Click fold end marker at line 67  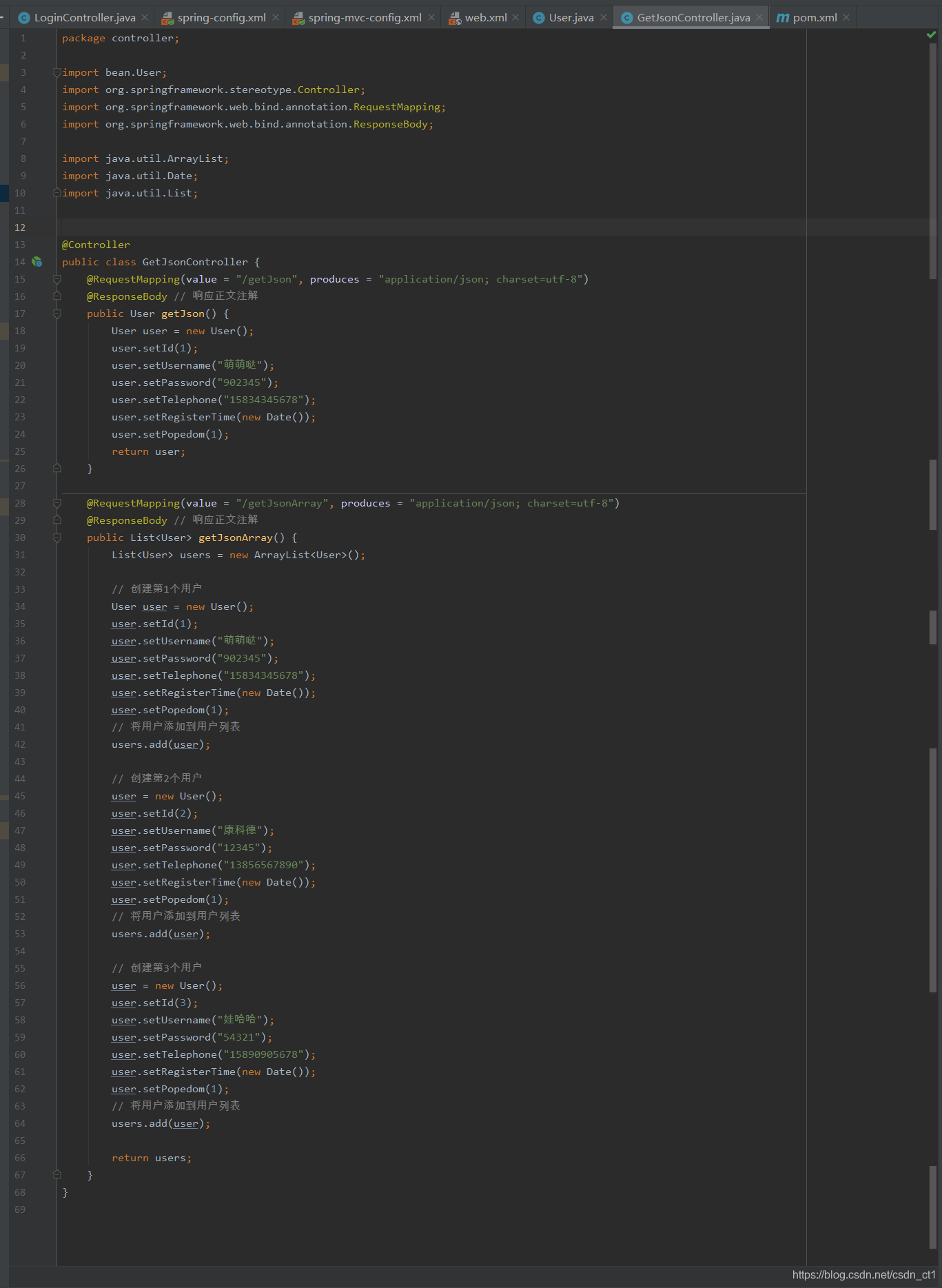pyautogui.click(x=57, y=1175)
